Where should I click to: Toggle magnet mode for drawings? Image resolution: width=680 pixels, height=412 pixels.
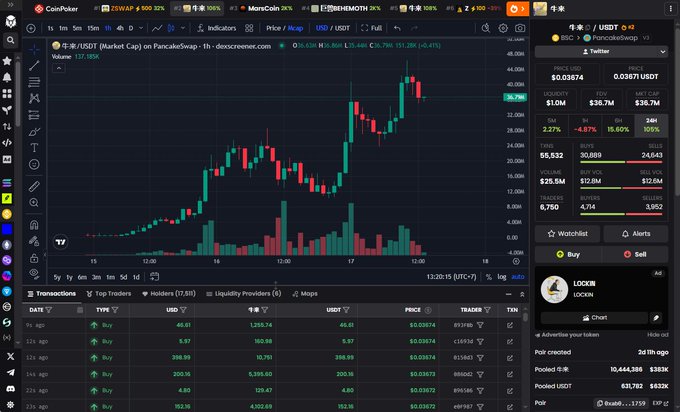tap(34, 225)
